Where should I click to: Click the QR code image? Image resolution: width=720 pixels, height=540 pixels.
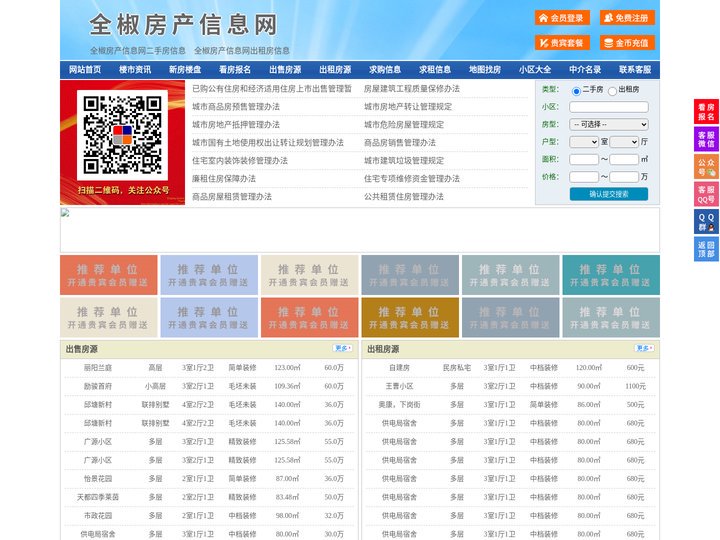[122, 135]
